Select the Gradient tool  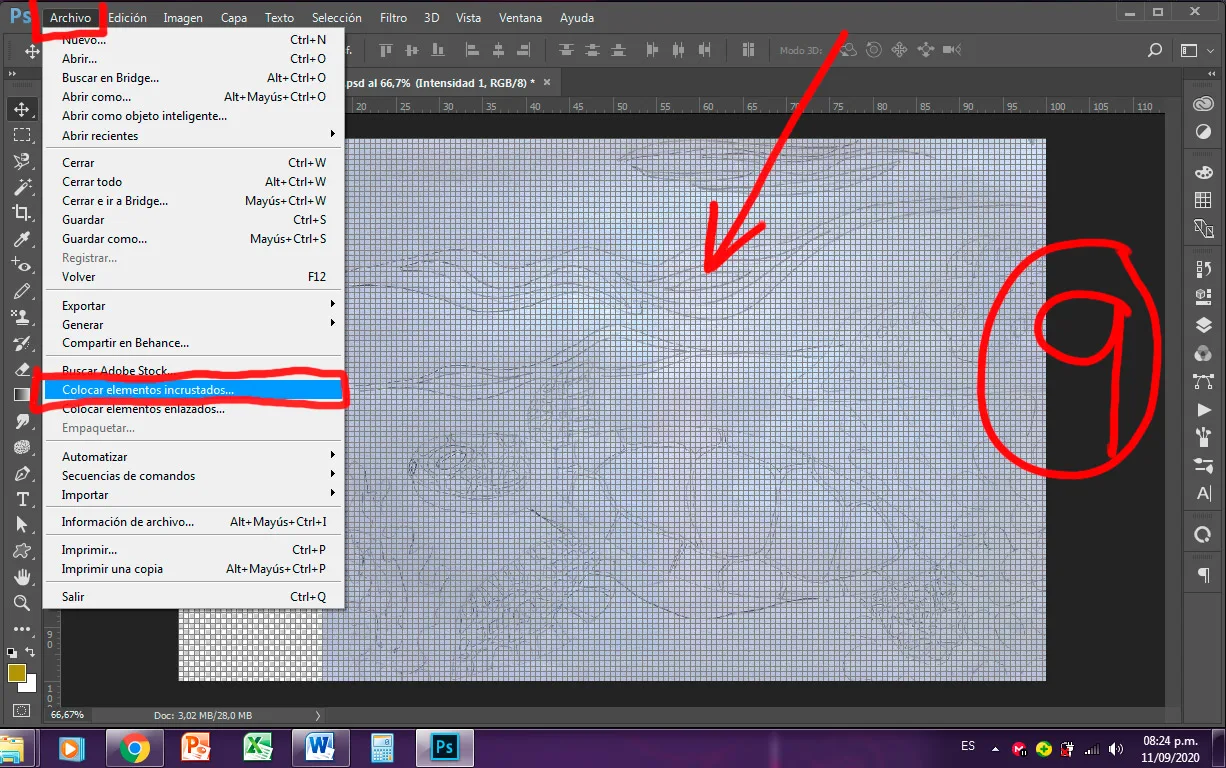click(x=22, y=395)
